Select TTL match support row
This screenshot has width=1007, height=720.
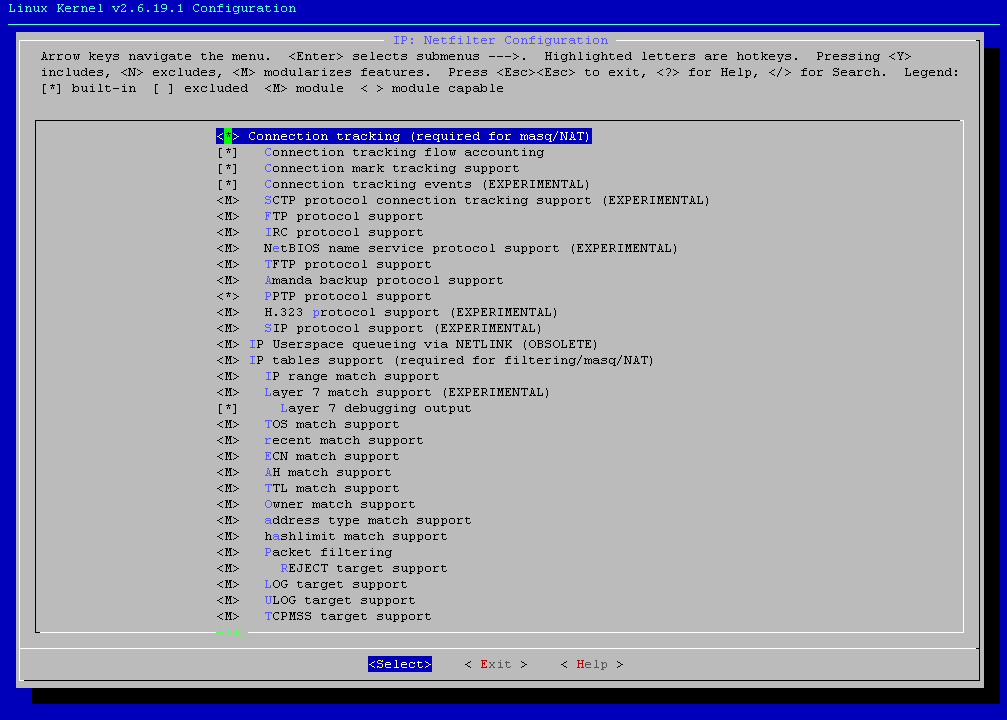308,489
